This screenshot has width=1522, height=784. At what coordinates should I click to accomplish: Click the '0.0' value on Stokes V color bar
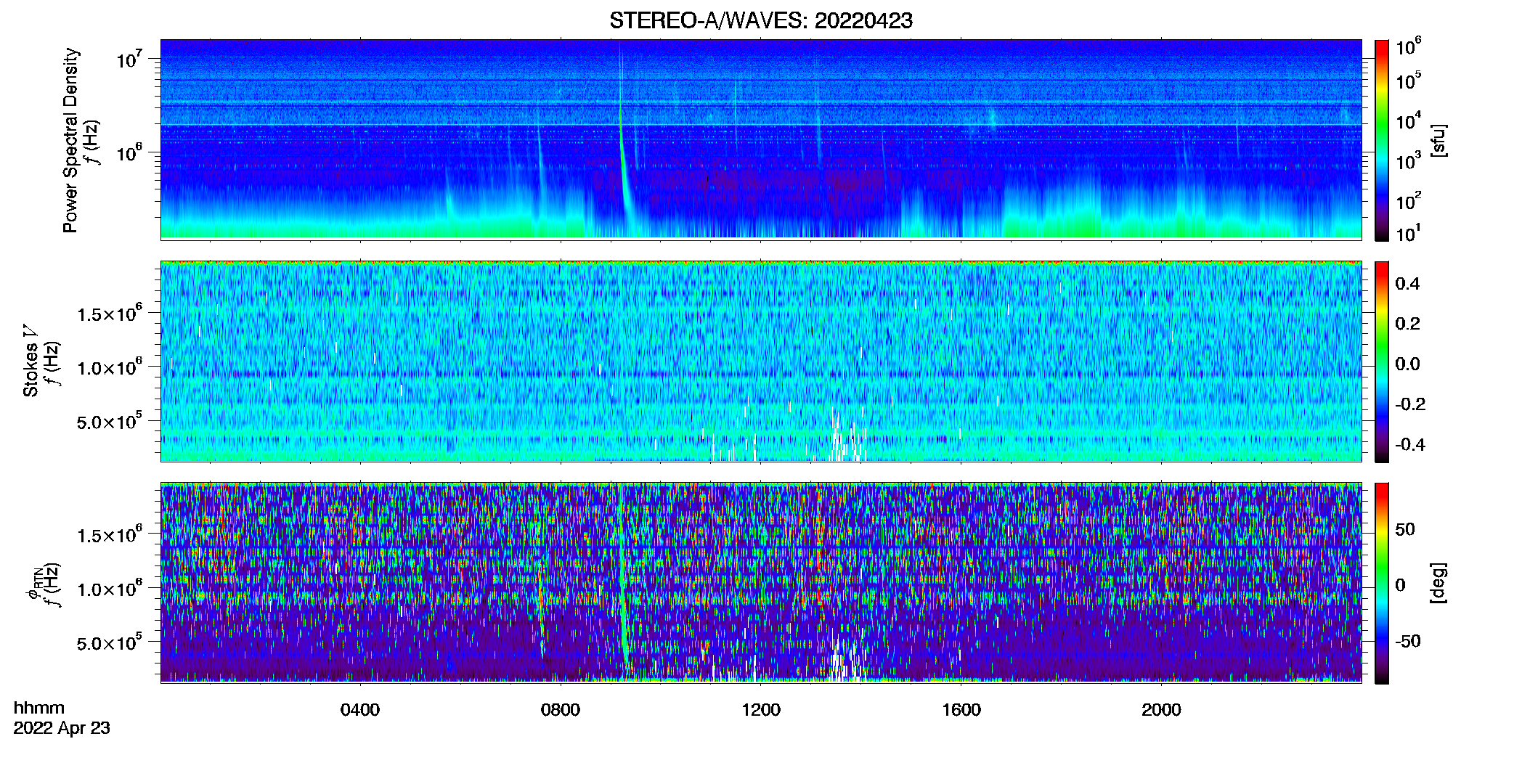pyautogui.click(x=1408, y=364)
